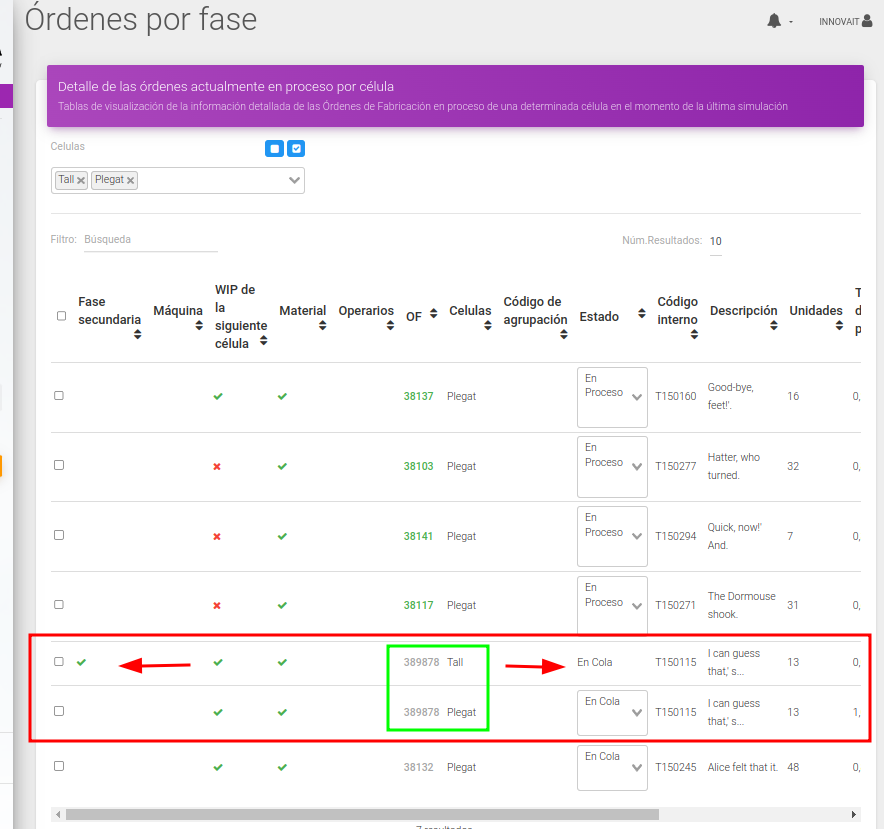Sort by Operarios column
The image size is (884, 829).
pos(390,325)
